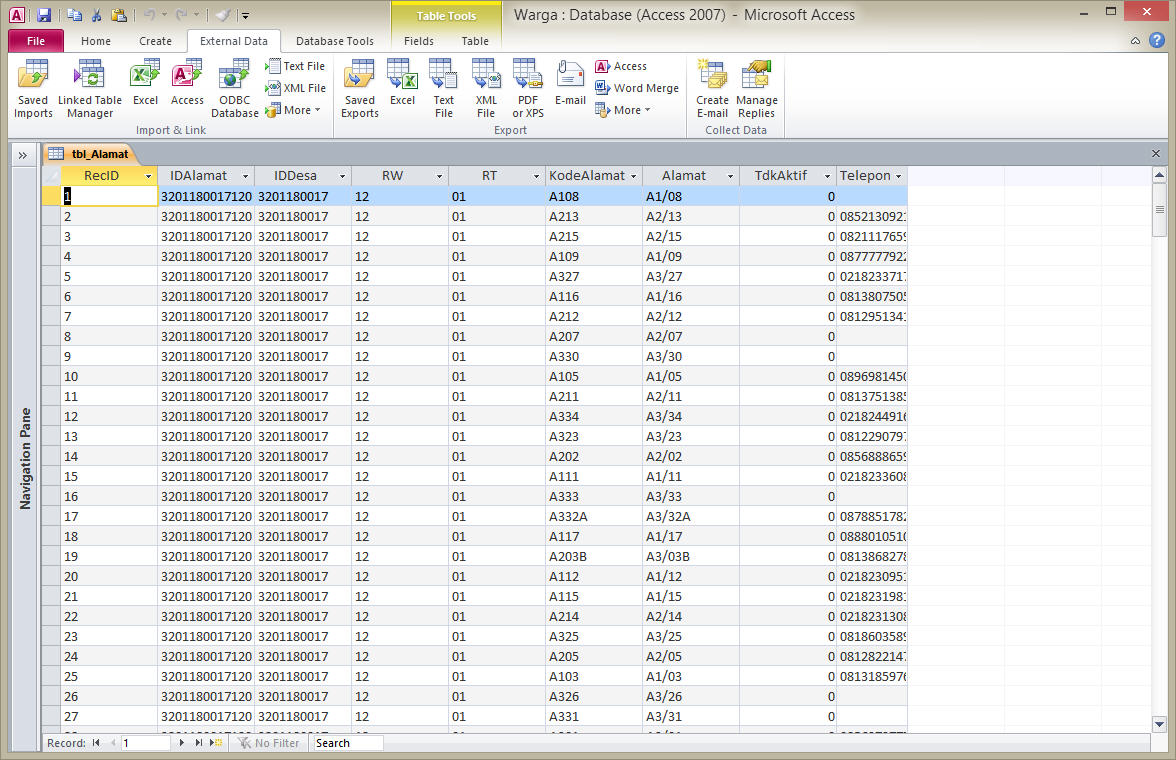Open IDAlamat column dropdown arrow

[x=245, y=176]
